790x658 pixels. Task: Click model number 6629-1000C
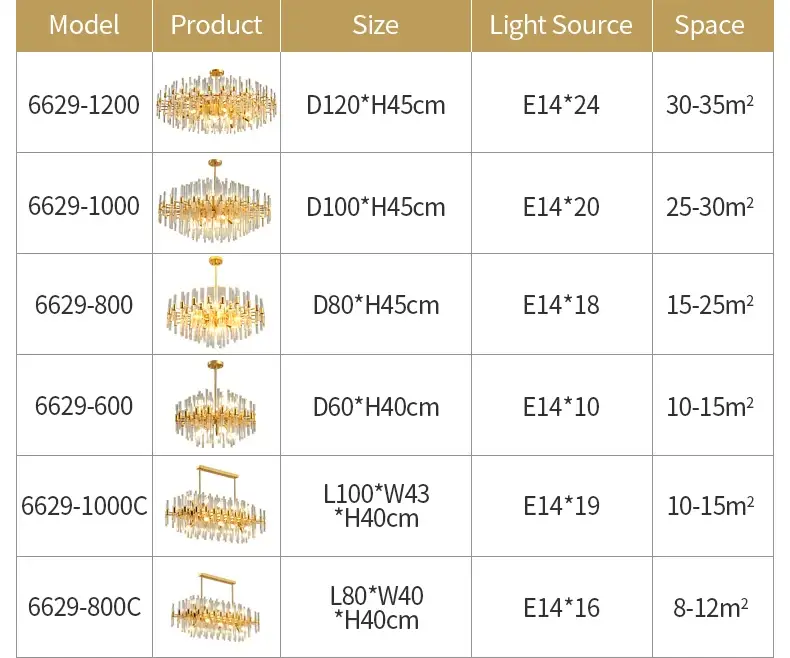coord(84,505)
